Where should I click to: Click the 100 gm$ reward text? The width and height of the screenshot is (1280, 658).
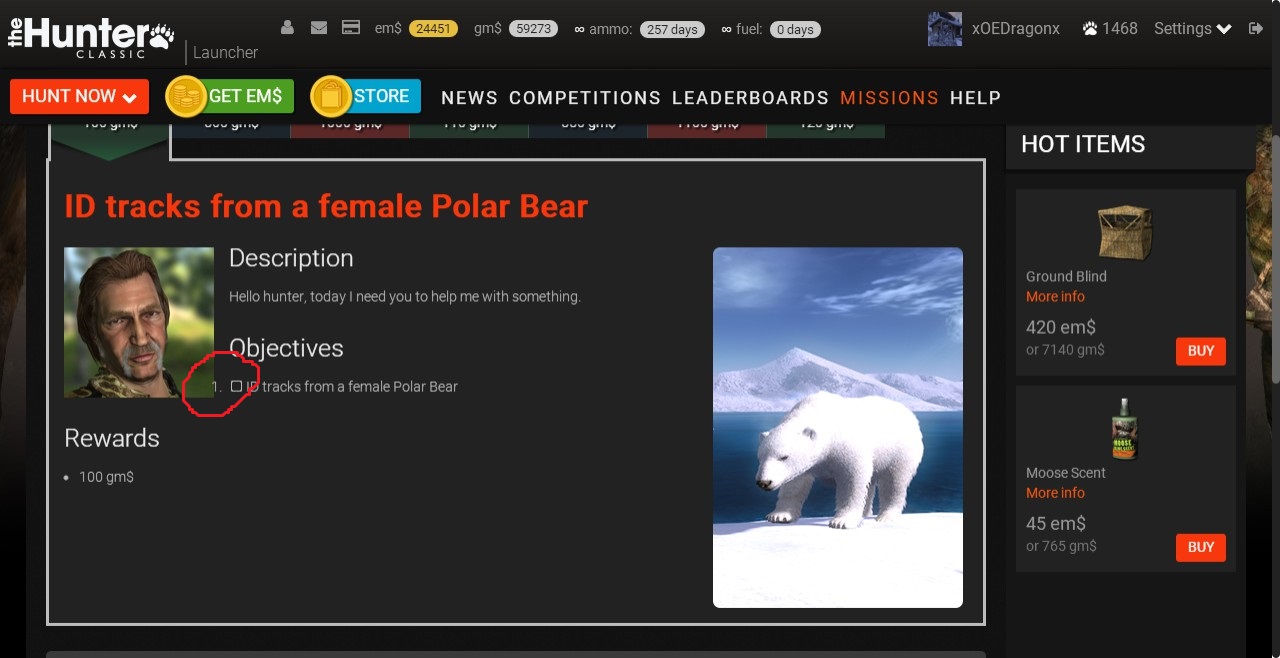coord(106,477)
